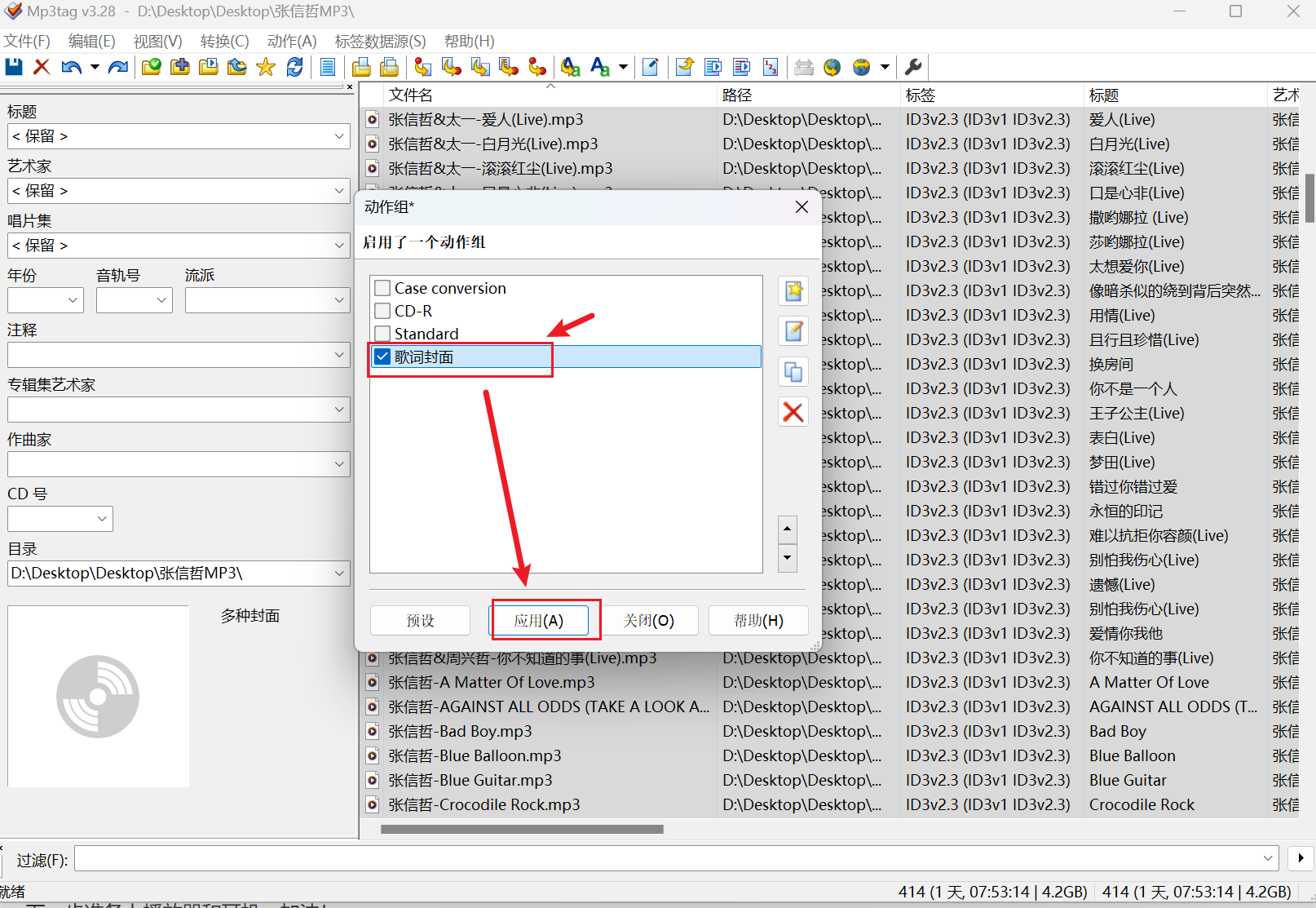Click the yellow star favorites icon

[266, 67]
